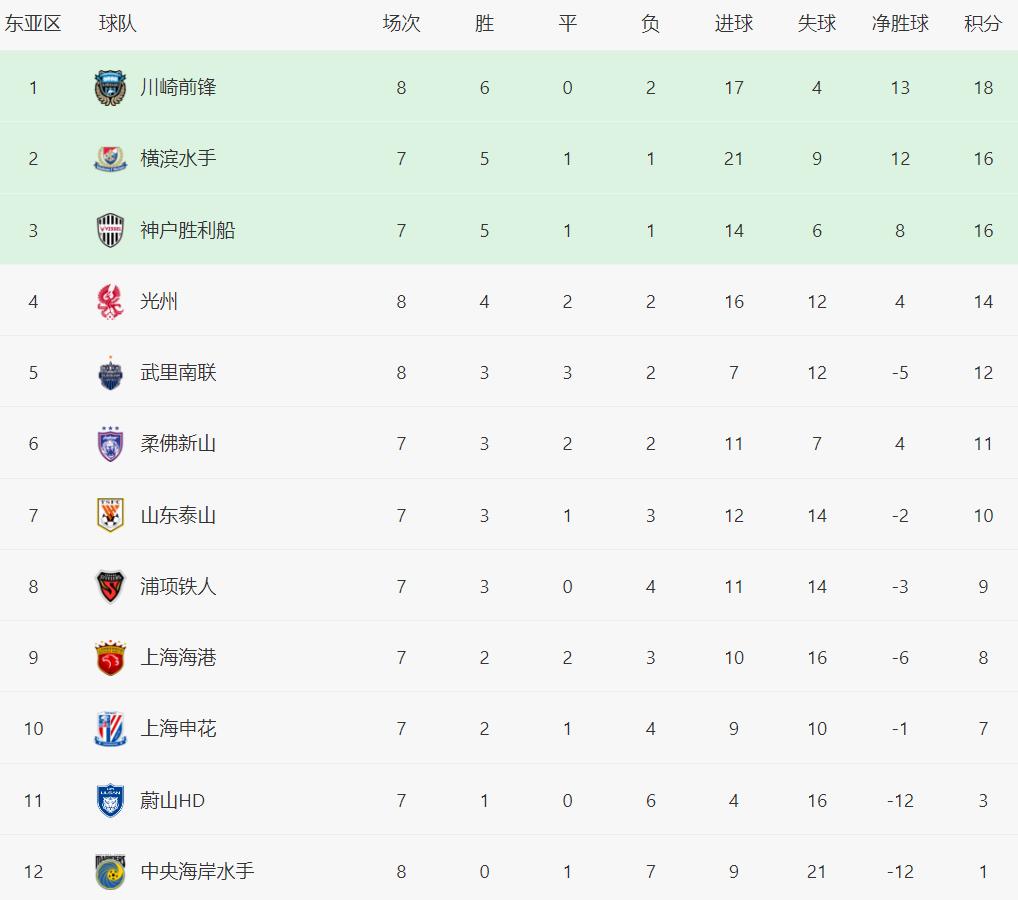1018x900 pixels.
Task: Open the 川崎前锋 team name link
Action: (x=178, y=88)
